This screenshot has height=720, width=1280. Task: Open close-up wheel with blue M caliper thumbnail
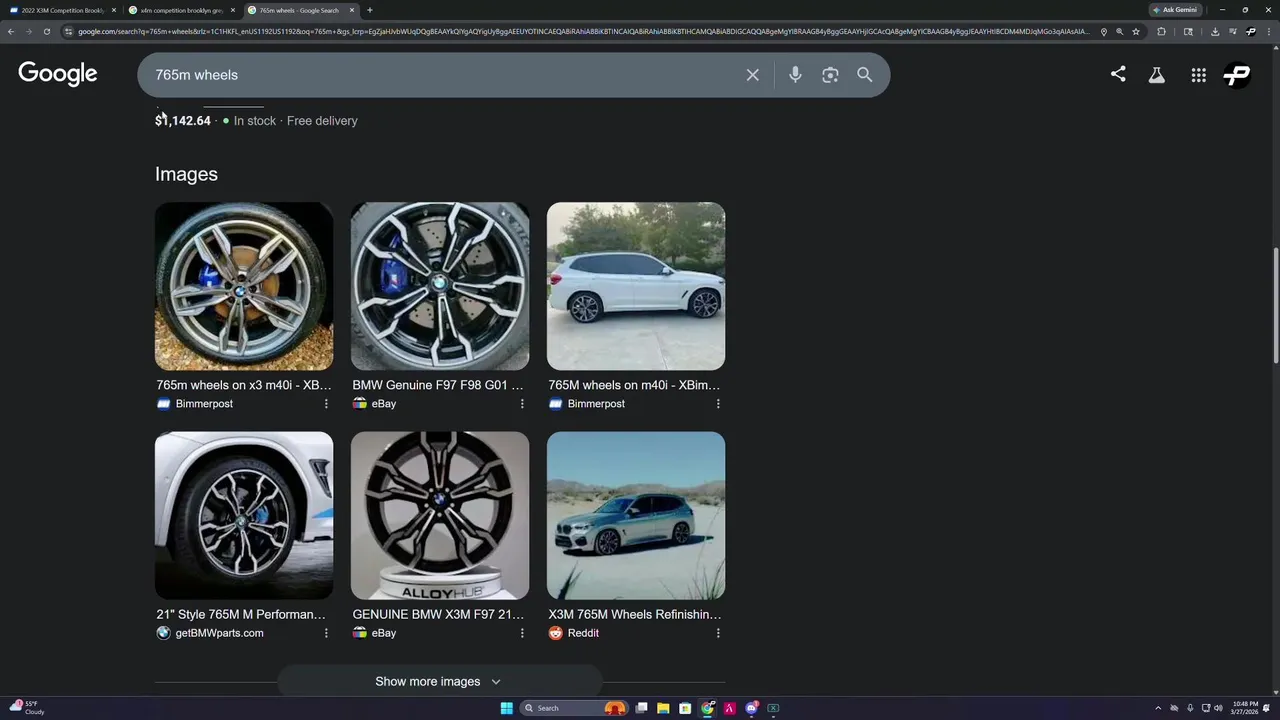[x=440, y=286]
